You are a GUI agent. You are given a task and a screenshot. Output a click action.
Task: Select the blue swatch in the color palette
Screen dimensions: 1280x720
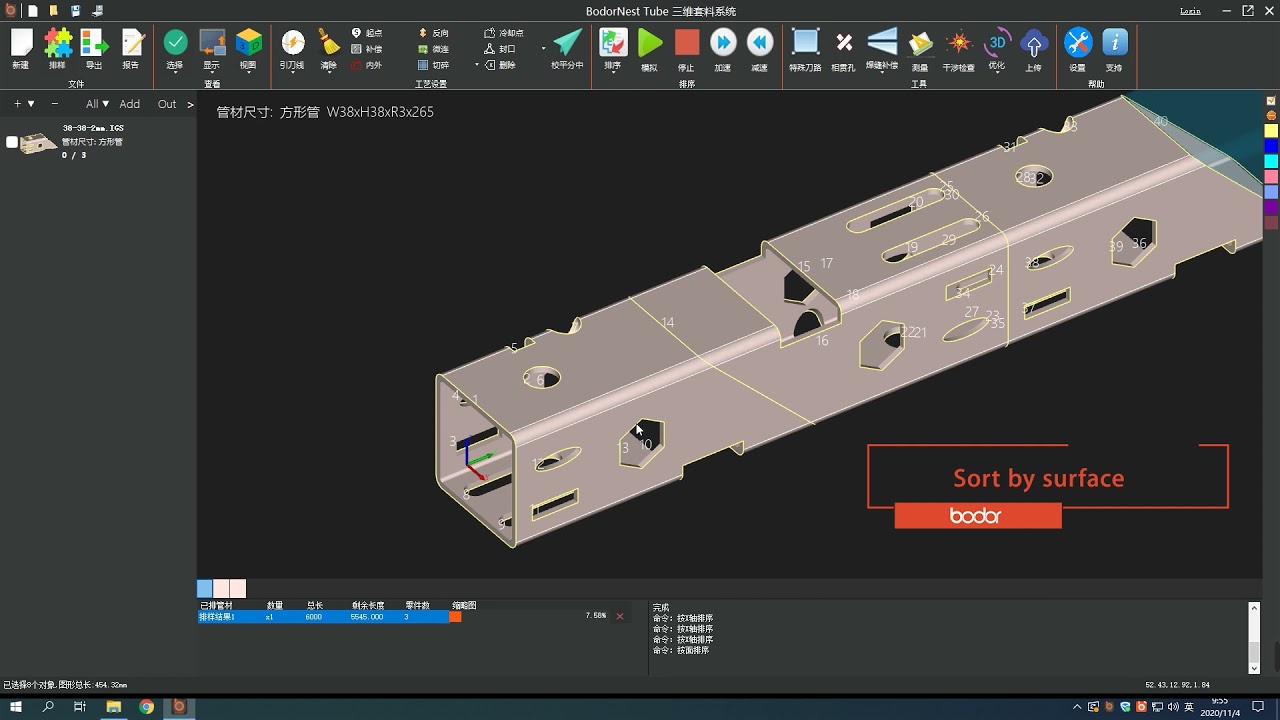click(1271, 146)
